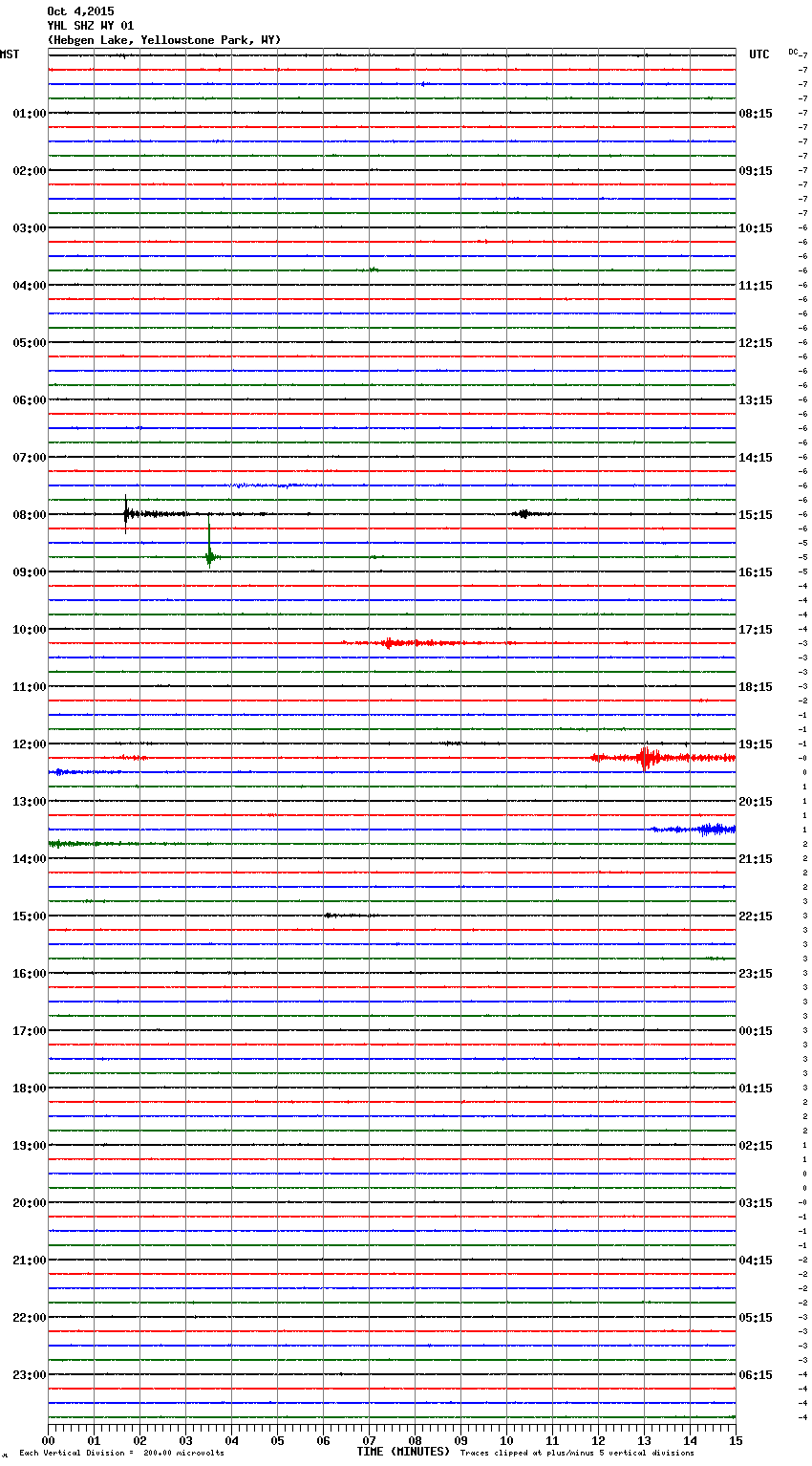
Task: Click the UTC time label "15:15"
Action: tap(756, 515)
